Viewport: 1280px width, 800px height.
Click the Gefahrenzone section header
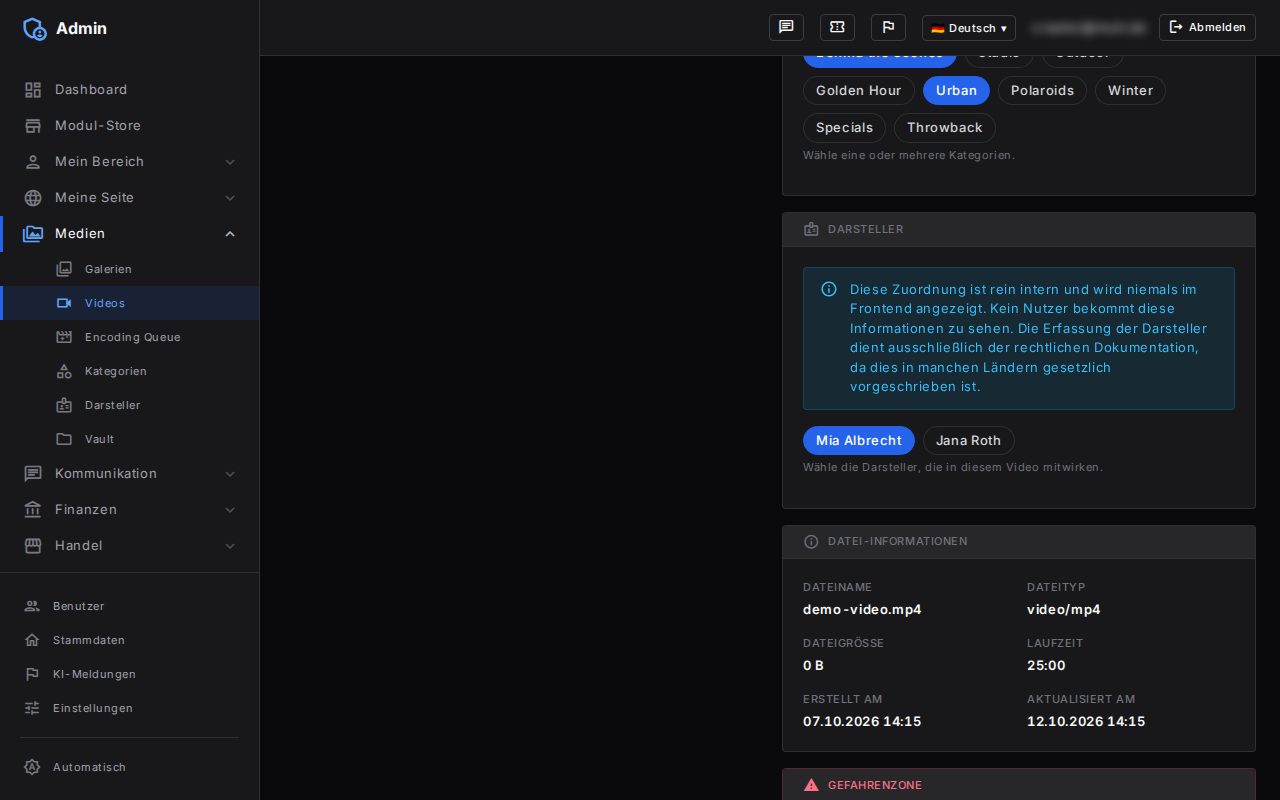1018,785
